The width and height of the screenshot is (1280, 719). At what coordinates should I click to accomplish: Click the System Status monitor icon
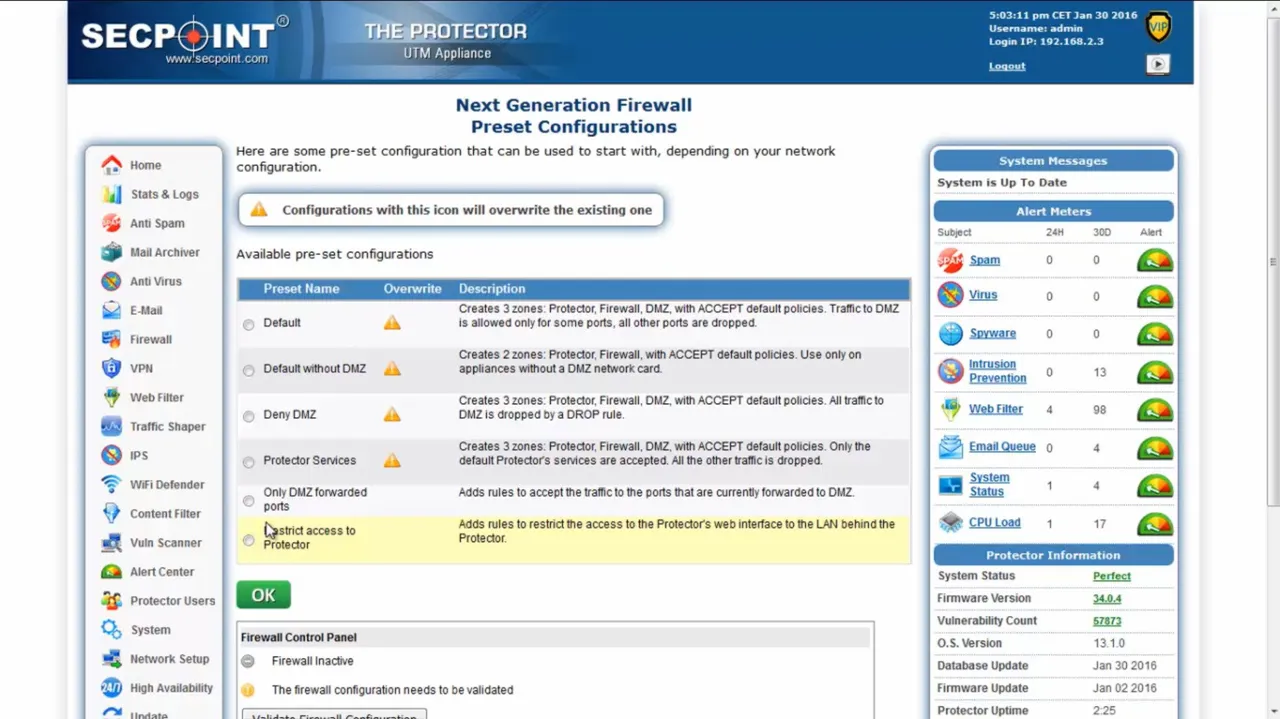[950, 486]
